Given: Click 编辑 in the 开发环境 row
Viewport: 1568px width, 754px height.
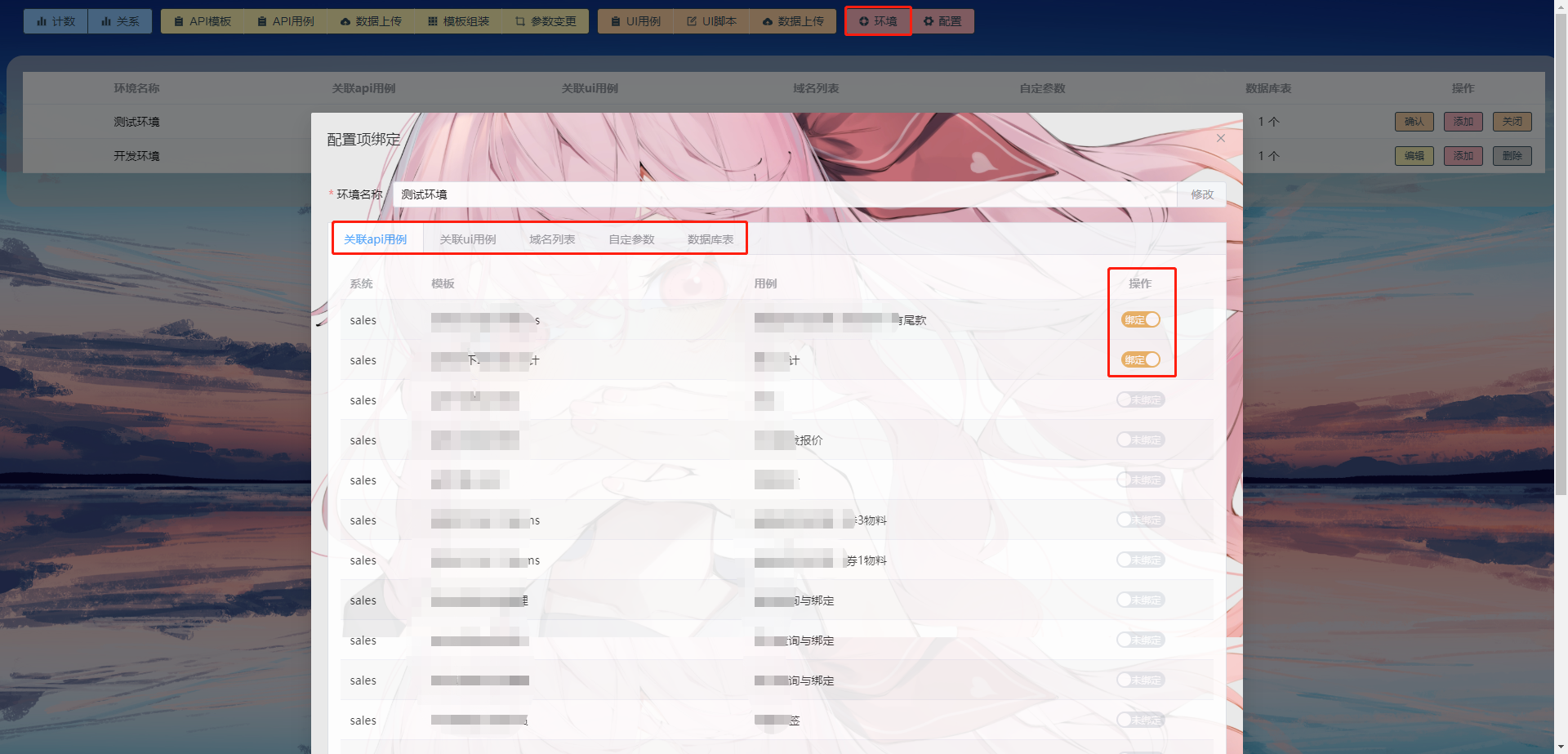Looking at the screenshot, I should (x=1414, y=156).
